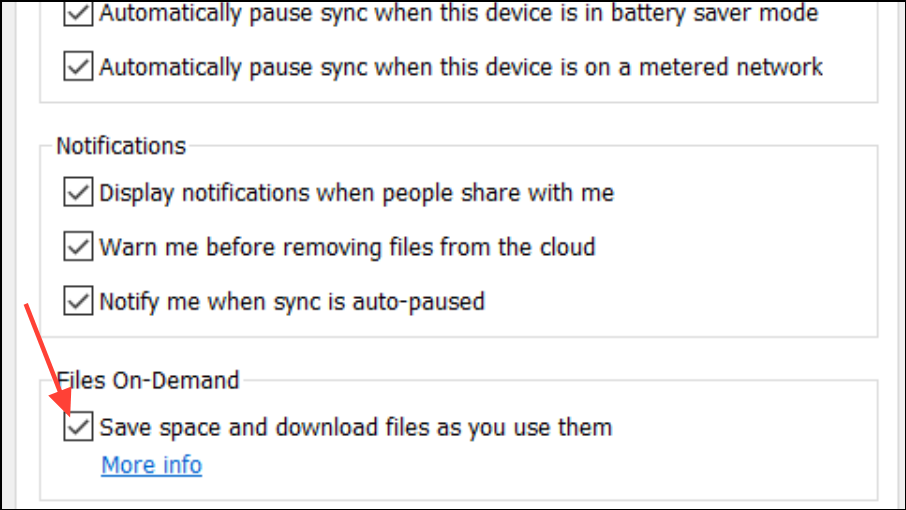The width and height of the screenshot is (906, 510).
Task: Click the 'Save space and download files' text
Action: (x=355, y=427)
